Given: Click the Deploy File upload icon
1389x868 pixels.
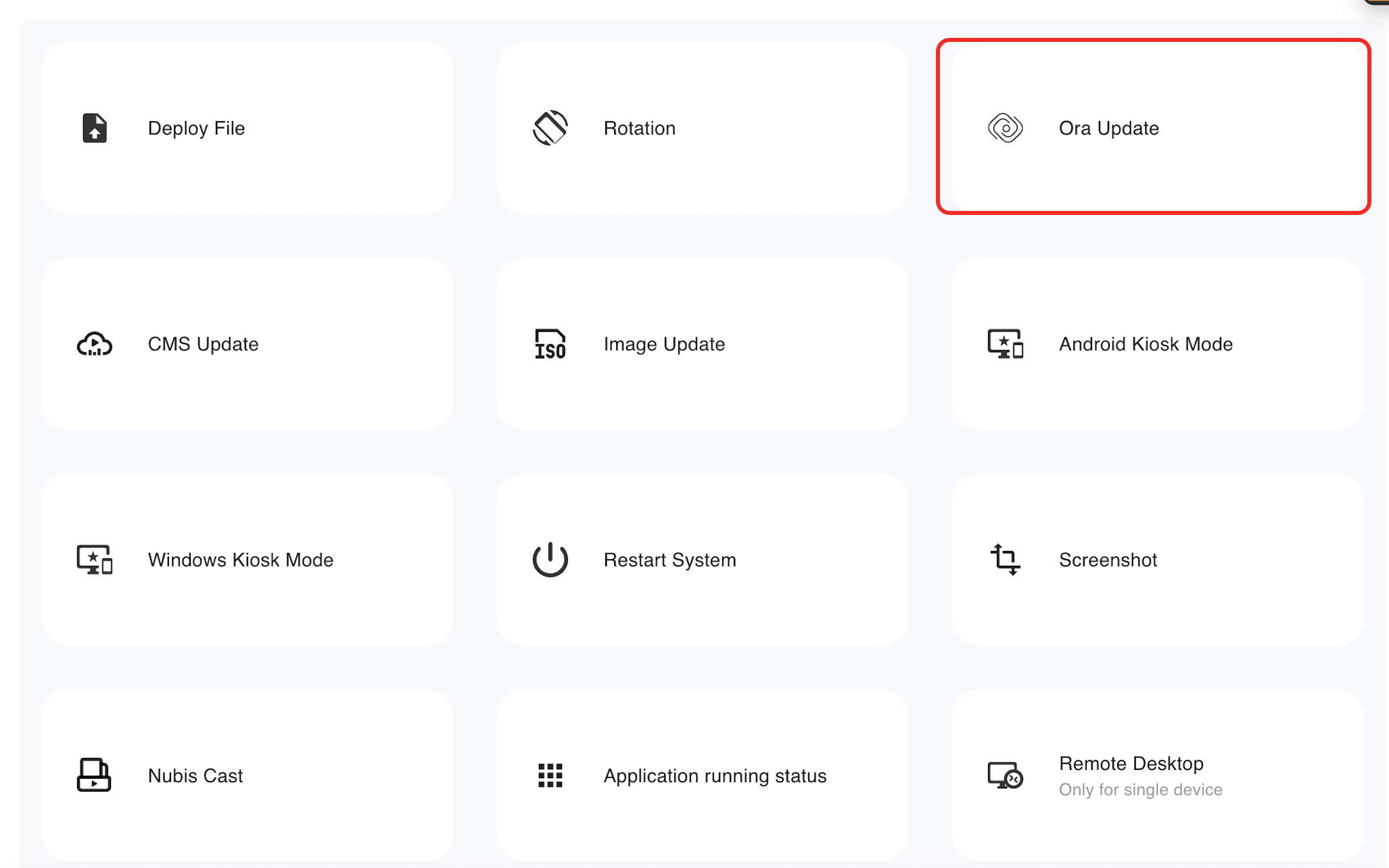Looking at the screenshot, I should (95, 128).
